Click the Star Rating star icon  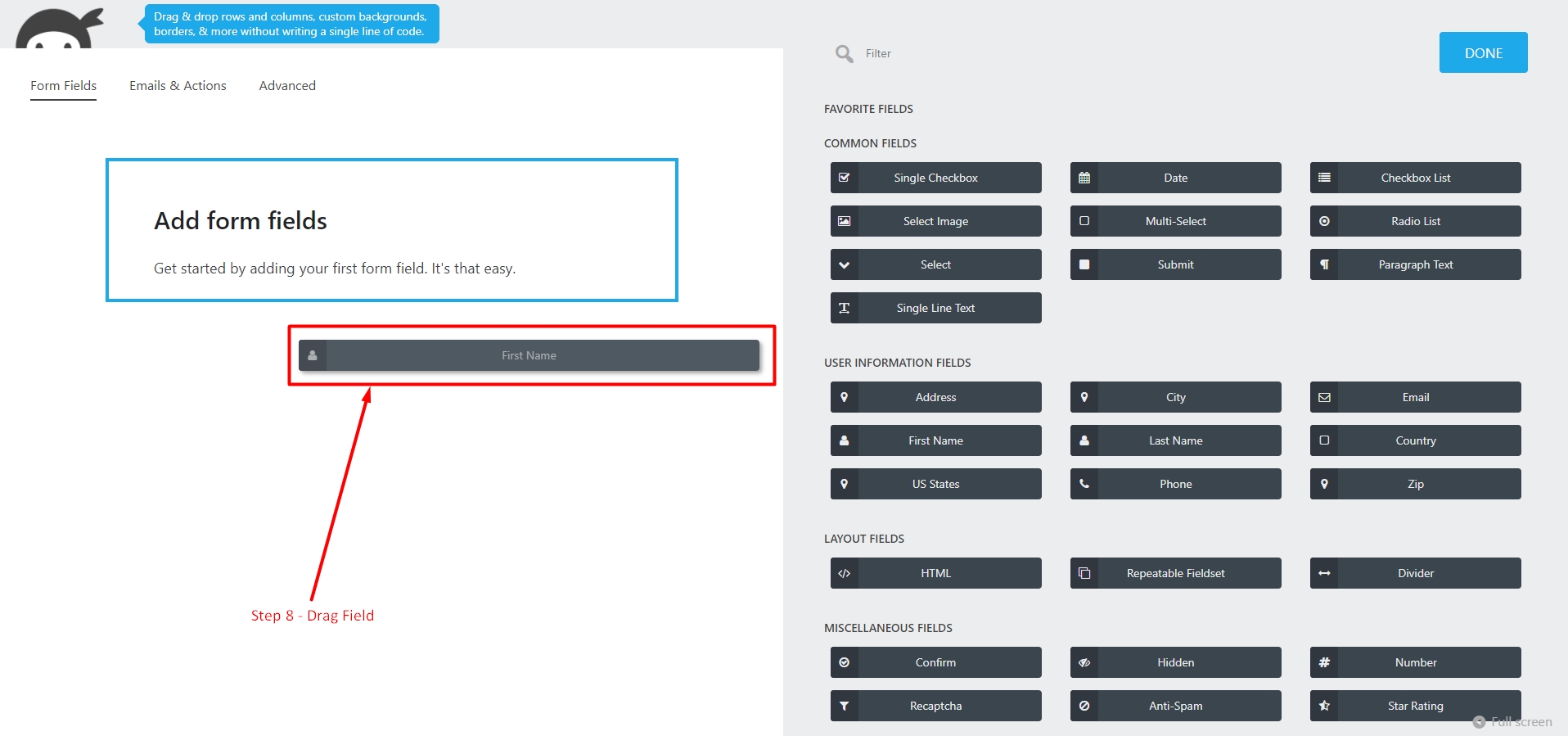click(x=1323, y=706)
